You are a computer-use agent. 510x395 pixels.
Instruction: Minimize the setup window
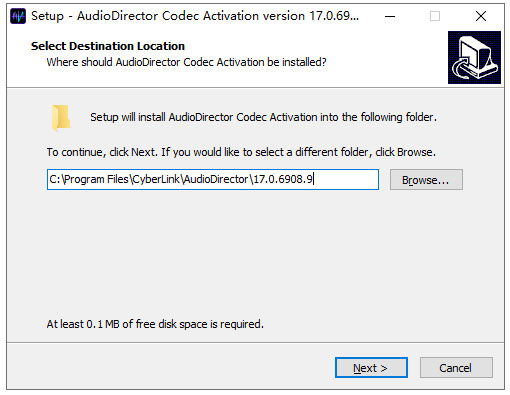click(x=390, y=16)
